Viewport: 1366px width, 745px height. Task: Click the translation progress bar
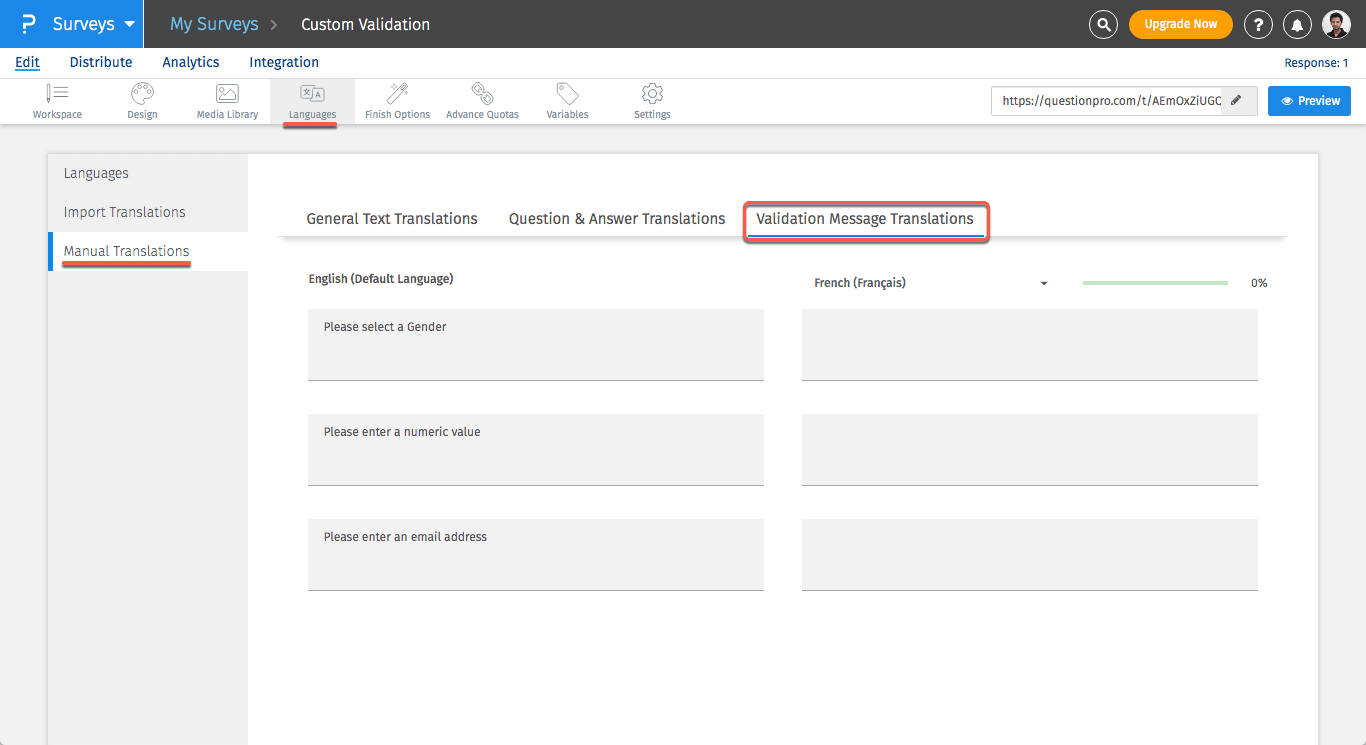1155,283
